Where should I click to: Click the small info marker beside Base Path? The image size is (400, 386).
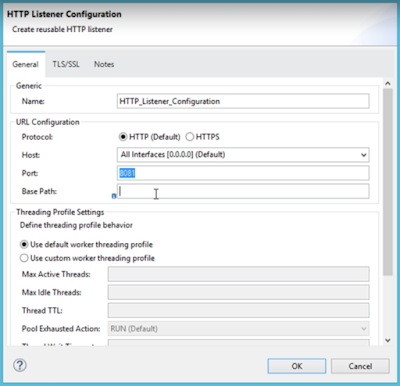(114, 196)
